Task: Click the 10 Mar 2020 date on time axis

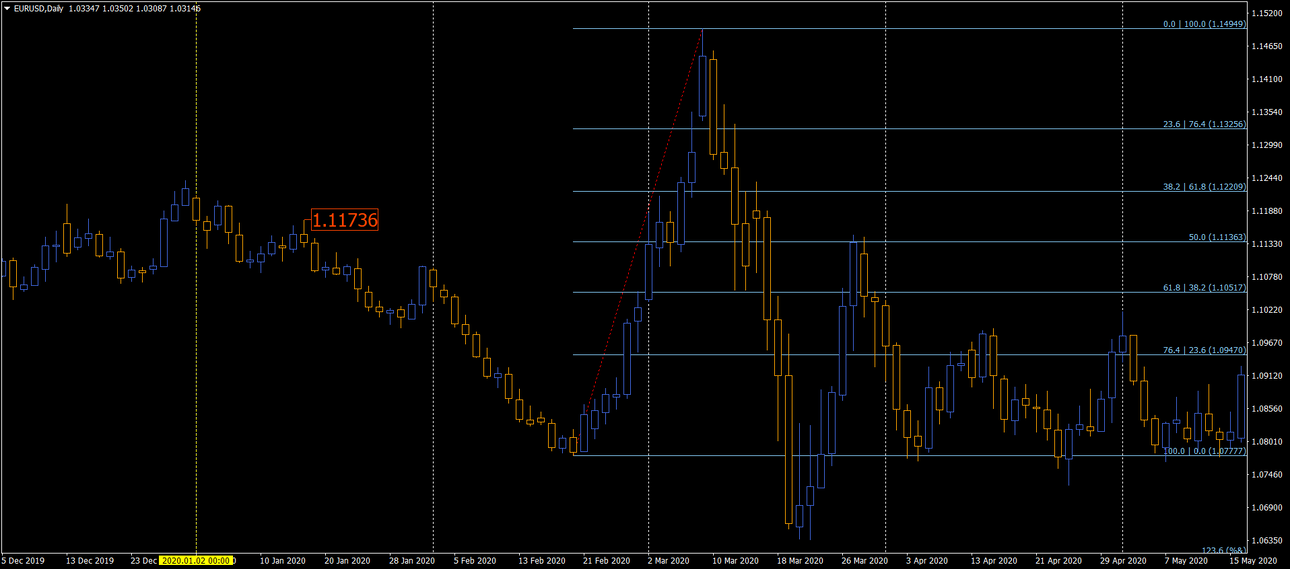Action: (734, 561)
